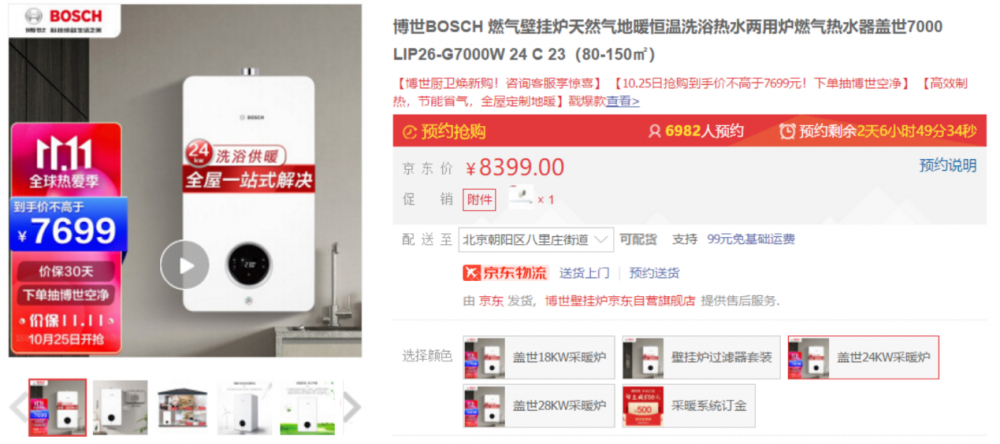Click the previous thumbnail arrow
The width and height of the screenshot is (1000, 444).
point(18,407)
